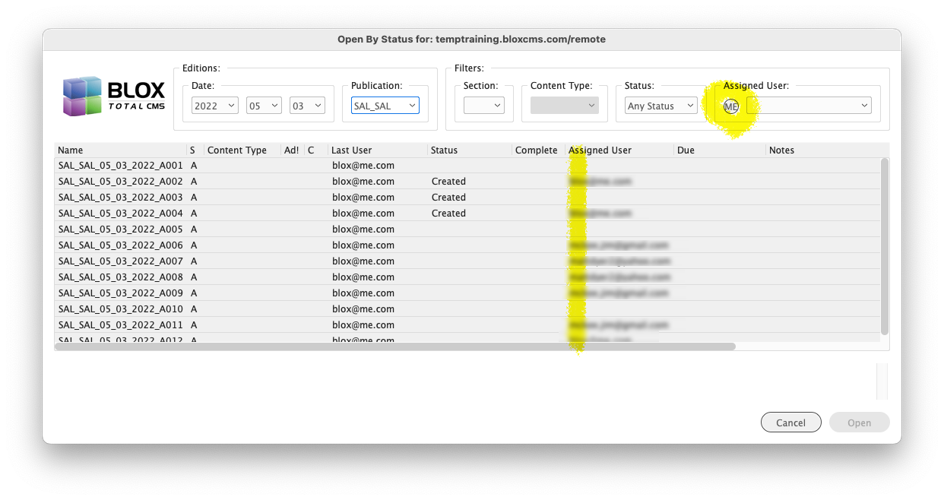The image size is (944, 500).
Task: Open the Content Type filter dropdown
Action: [564, 106]
